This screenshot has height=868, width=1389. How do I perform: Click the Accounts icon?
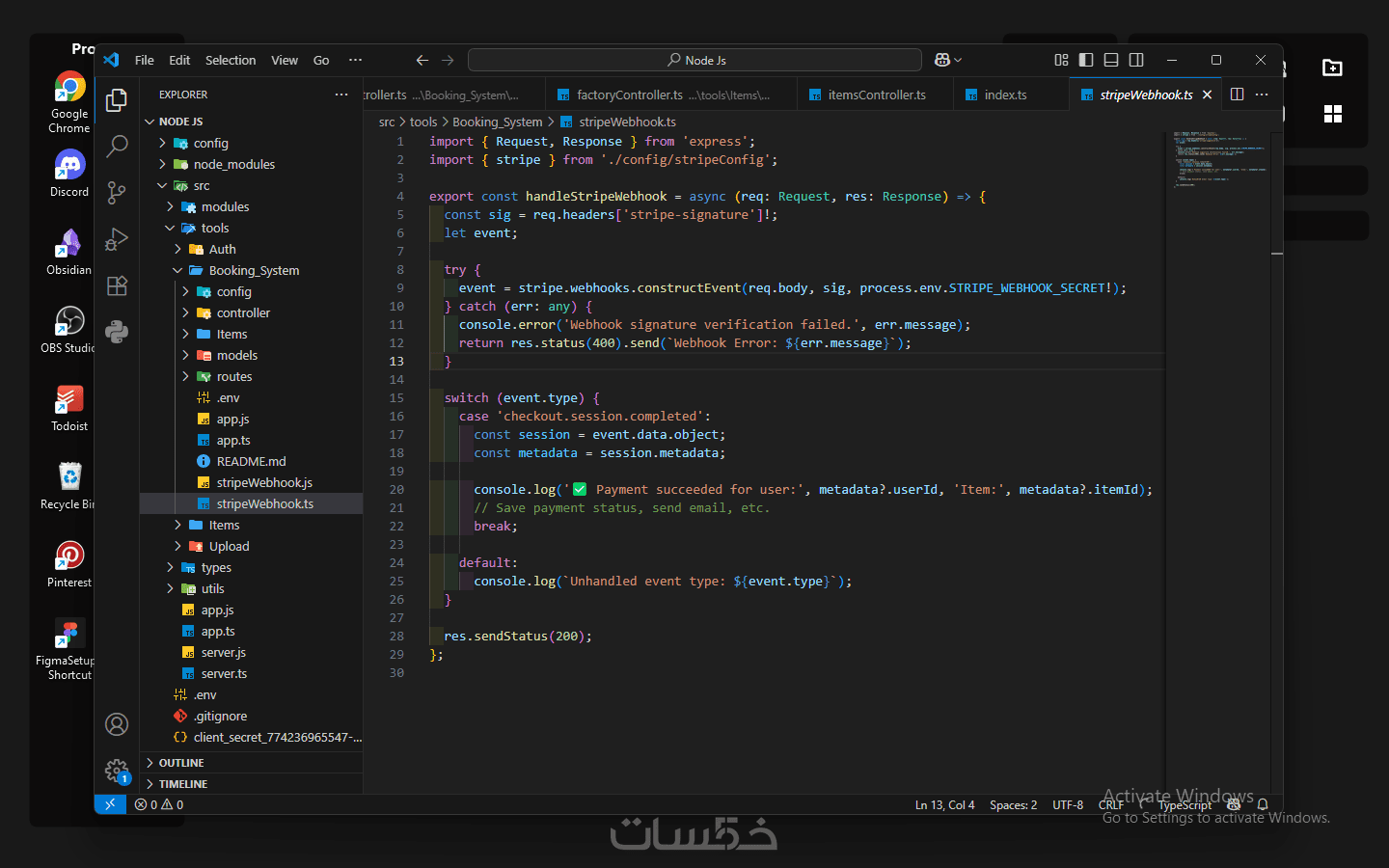point(117,724)
